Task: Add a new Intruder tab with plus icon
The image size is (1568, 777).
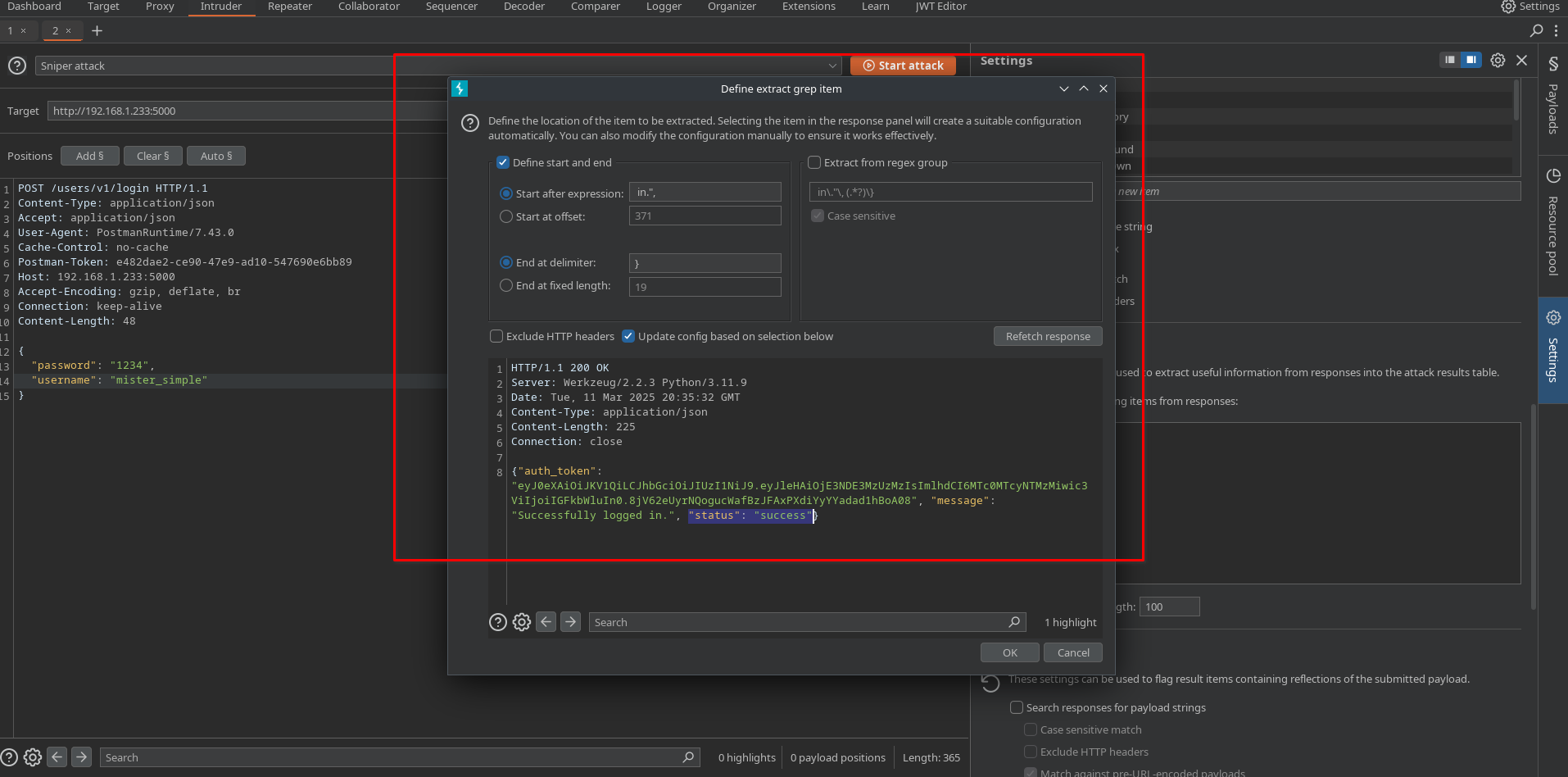Action: click(x=97, y=30)
